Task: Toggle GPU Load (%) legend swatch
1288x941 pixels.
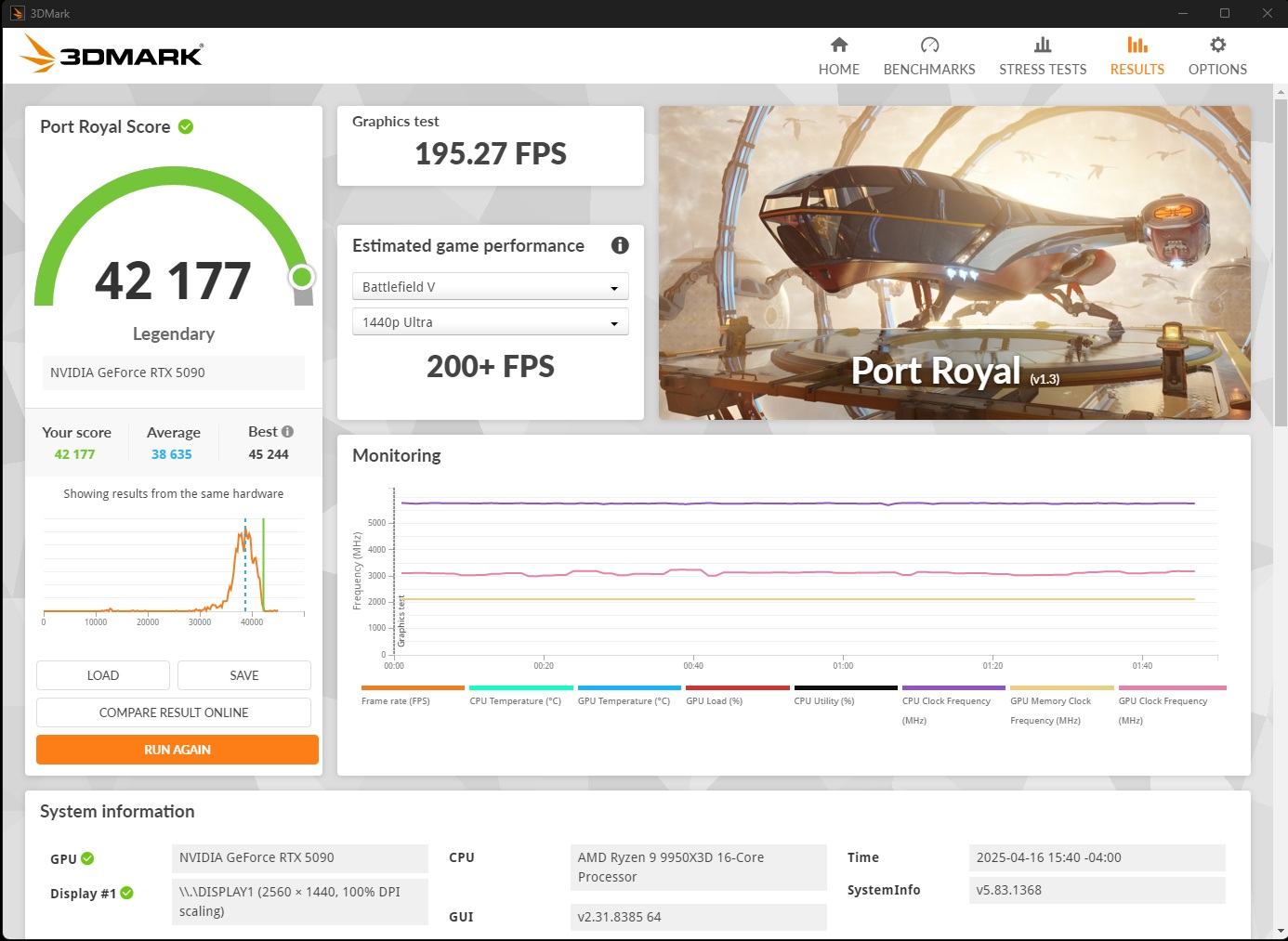Action: [x=738, y=688]
